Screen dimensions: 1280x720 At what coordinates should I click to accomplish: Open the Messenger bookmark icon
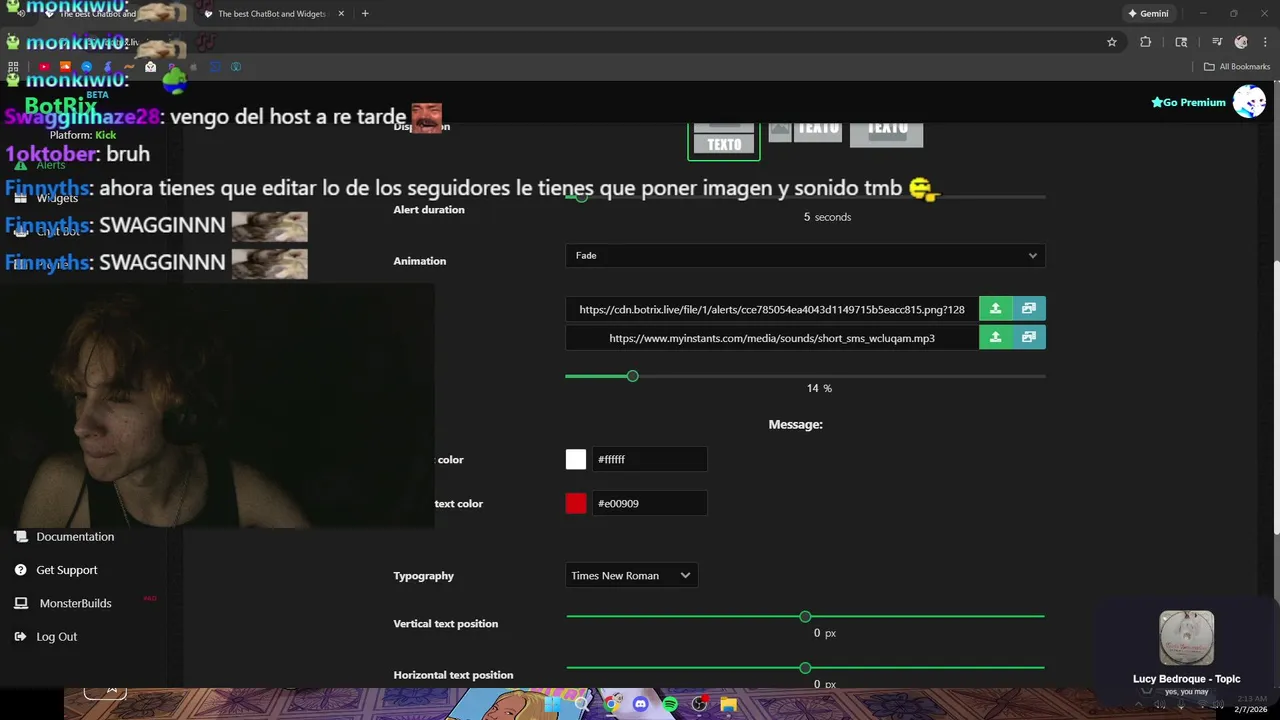coord(86,67)
